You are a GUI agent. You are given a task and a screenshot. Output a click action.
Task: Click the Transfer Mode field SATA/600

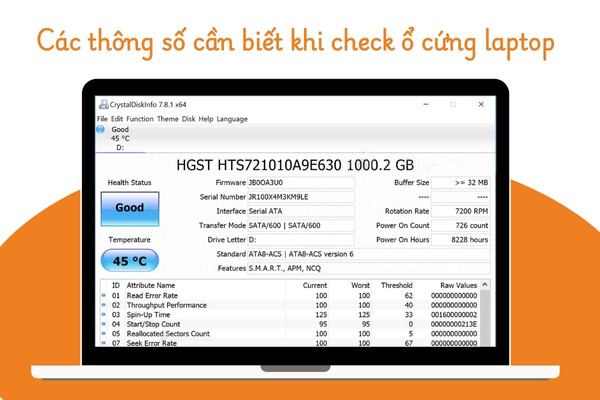point(301,225)
